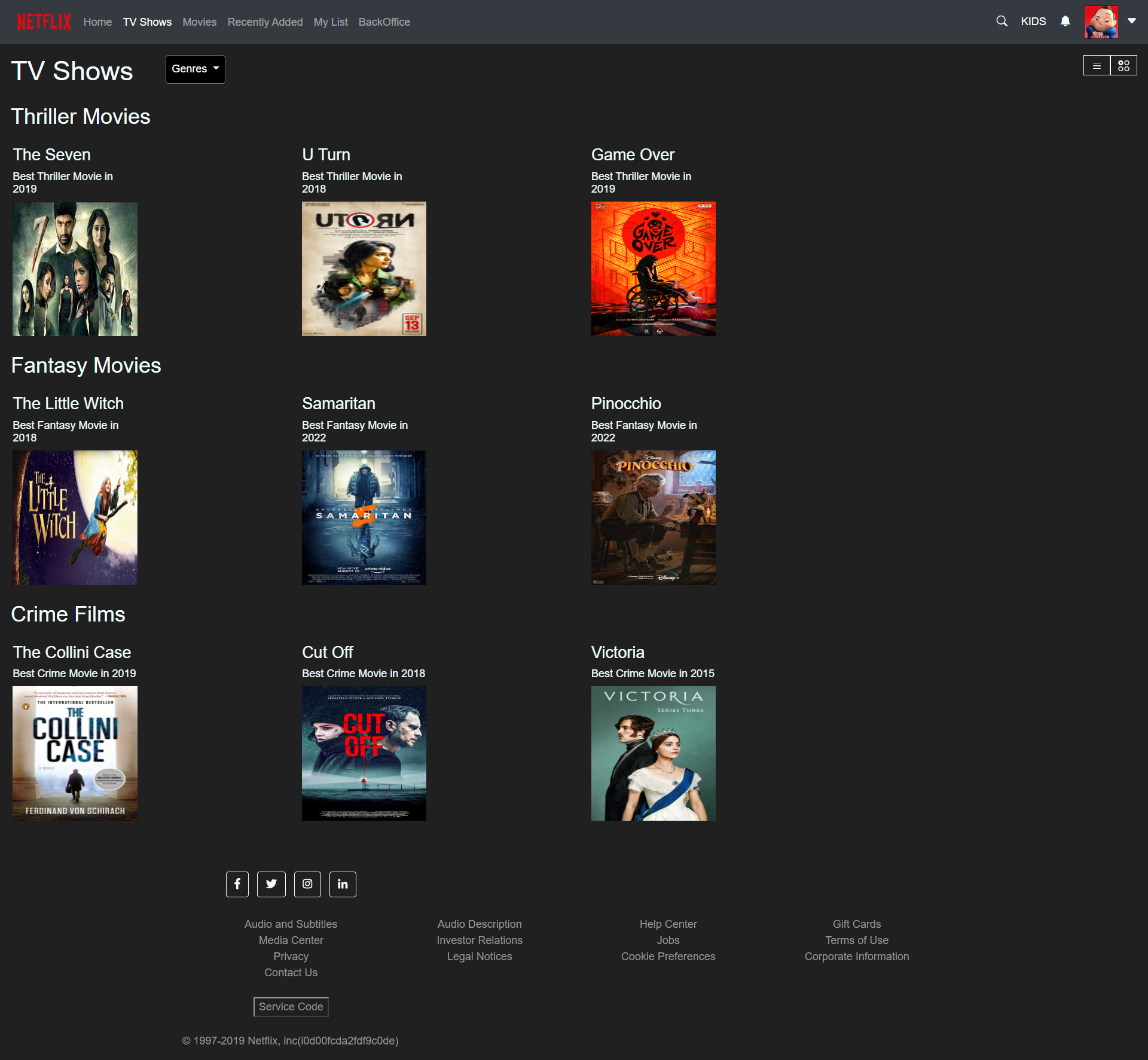Open the Game Over poster
The width and height of the screenshot is (1148, 1060).
(654, 269)
